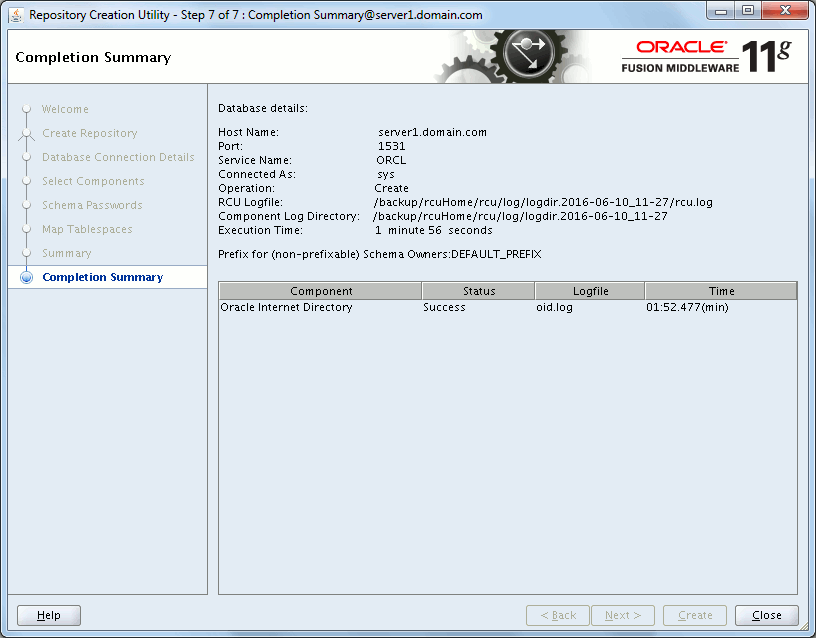The width and height of the screenshot is (816, 638).
Task: Click the port value 1531
Action: [x=391, y=146]
